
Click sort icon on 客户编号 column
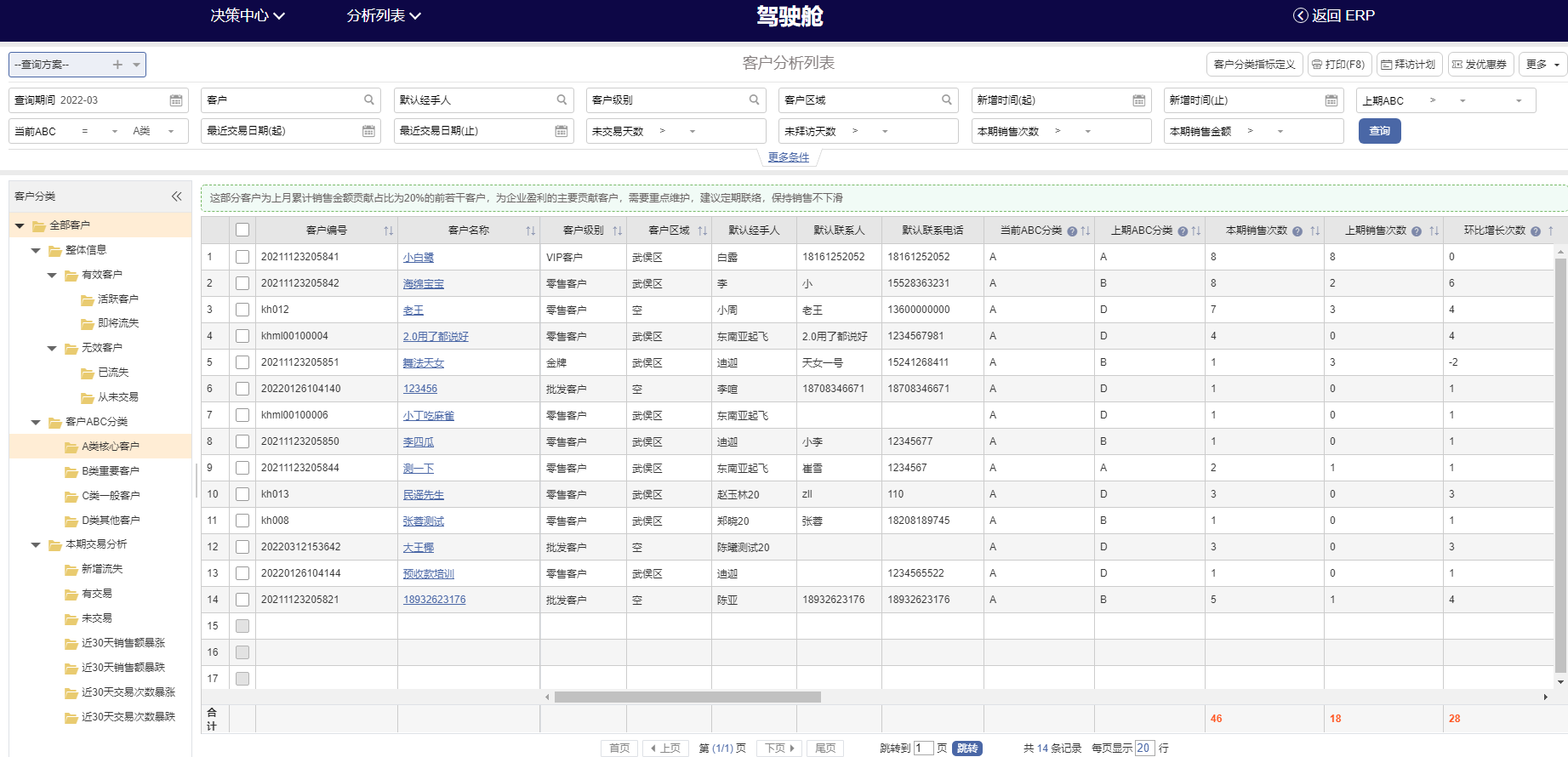pyautogui.click(x=388, y=231)
